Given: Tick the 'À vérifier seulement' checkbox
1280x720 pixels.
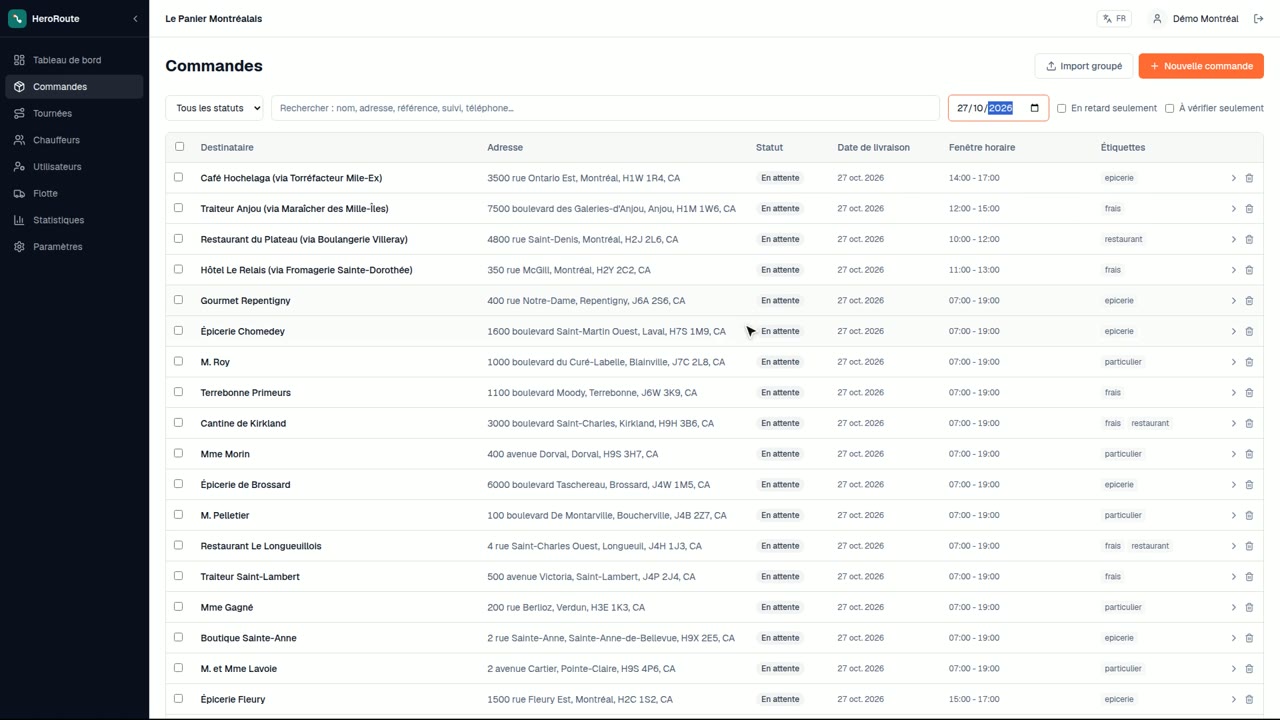Looking at the screenshot, I should (x=1170, y=108).
